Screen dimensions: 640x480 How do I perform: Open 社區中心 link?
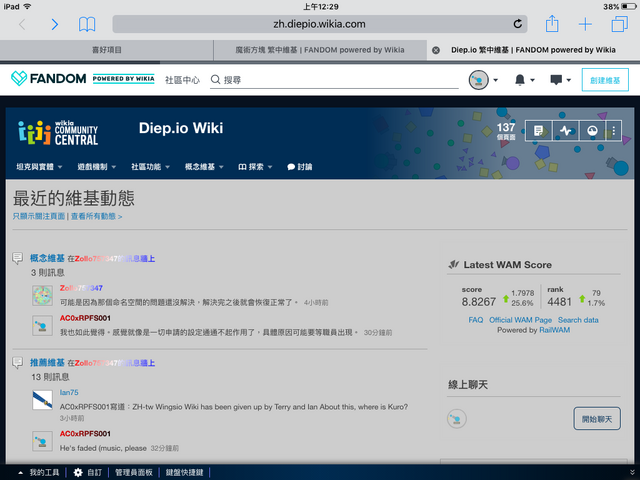click(182, 80)
